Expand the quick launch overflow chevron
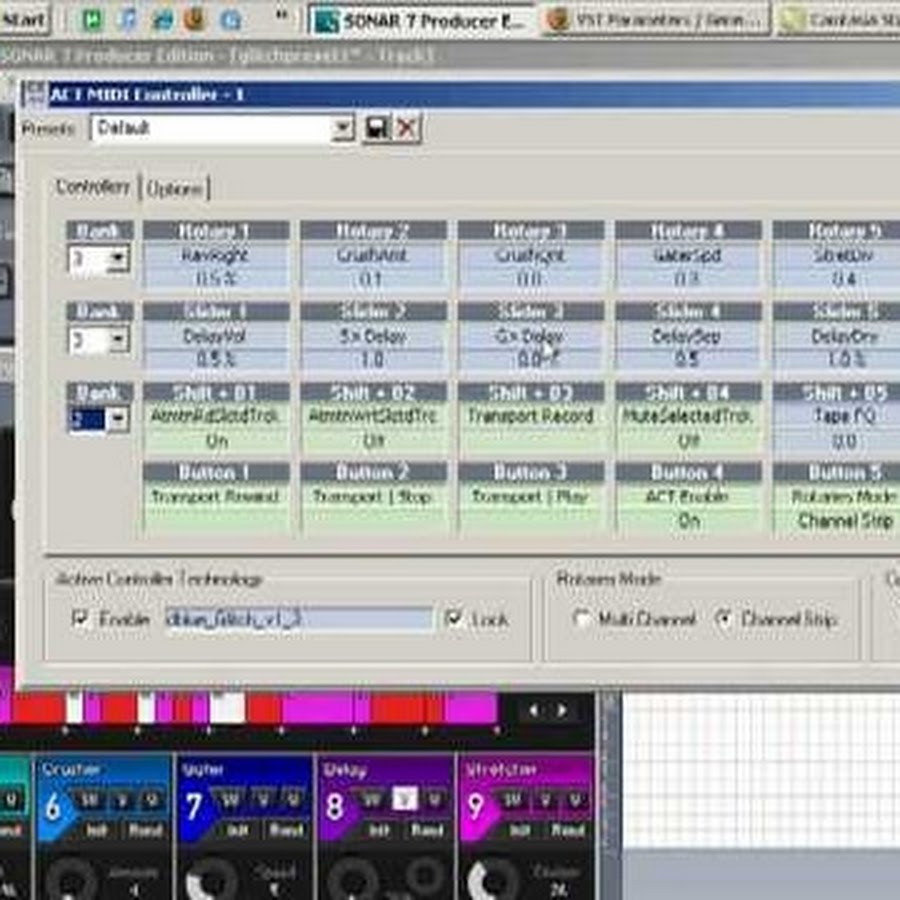The height and width of the screenshot is (900, 900). click(281, 16)
